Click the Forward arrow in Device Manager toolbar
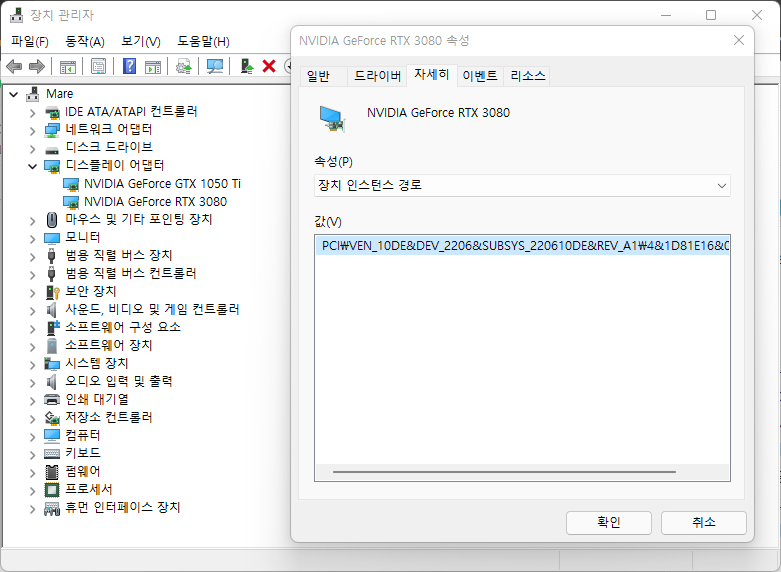The height and width of the screenshot is (572, 781). point(37,66)
